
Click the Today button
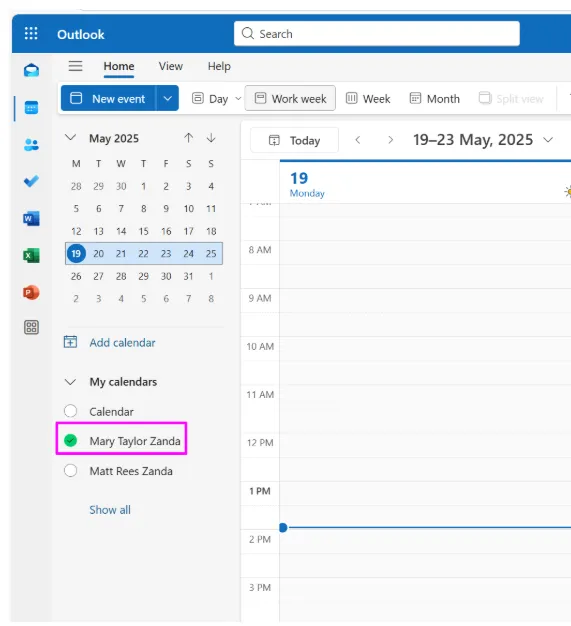pyautogui.click(x=294, y=140)
